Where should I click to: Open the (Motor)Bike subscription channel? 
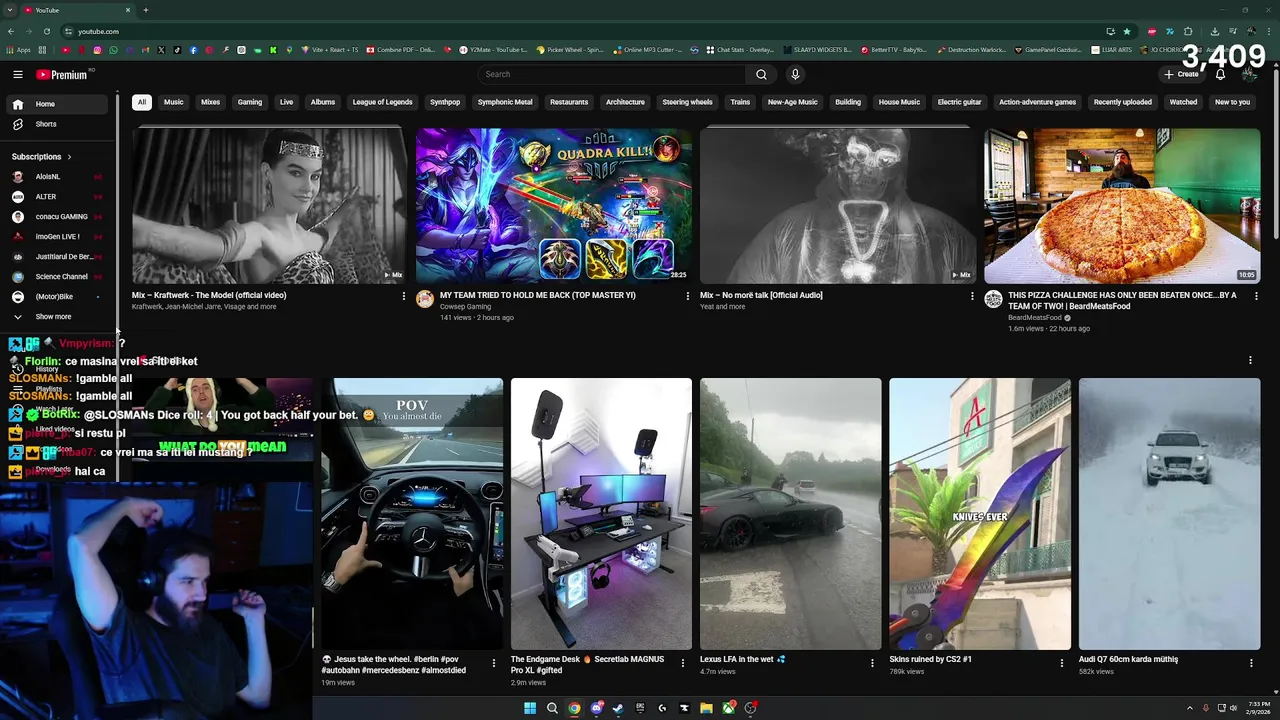click(56, 297)
